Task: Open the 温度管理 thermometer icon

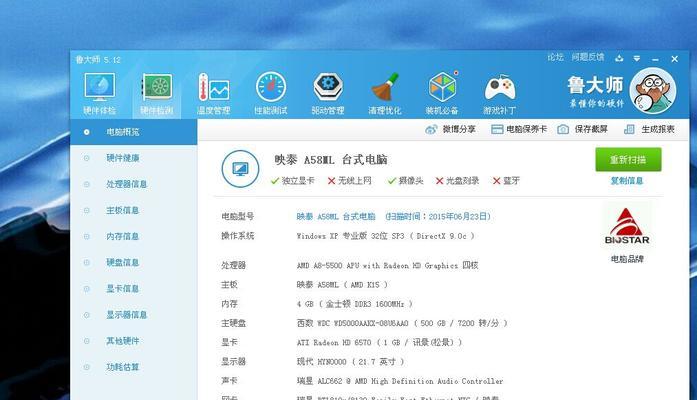Action: [x=214, y=88]
